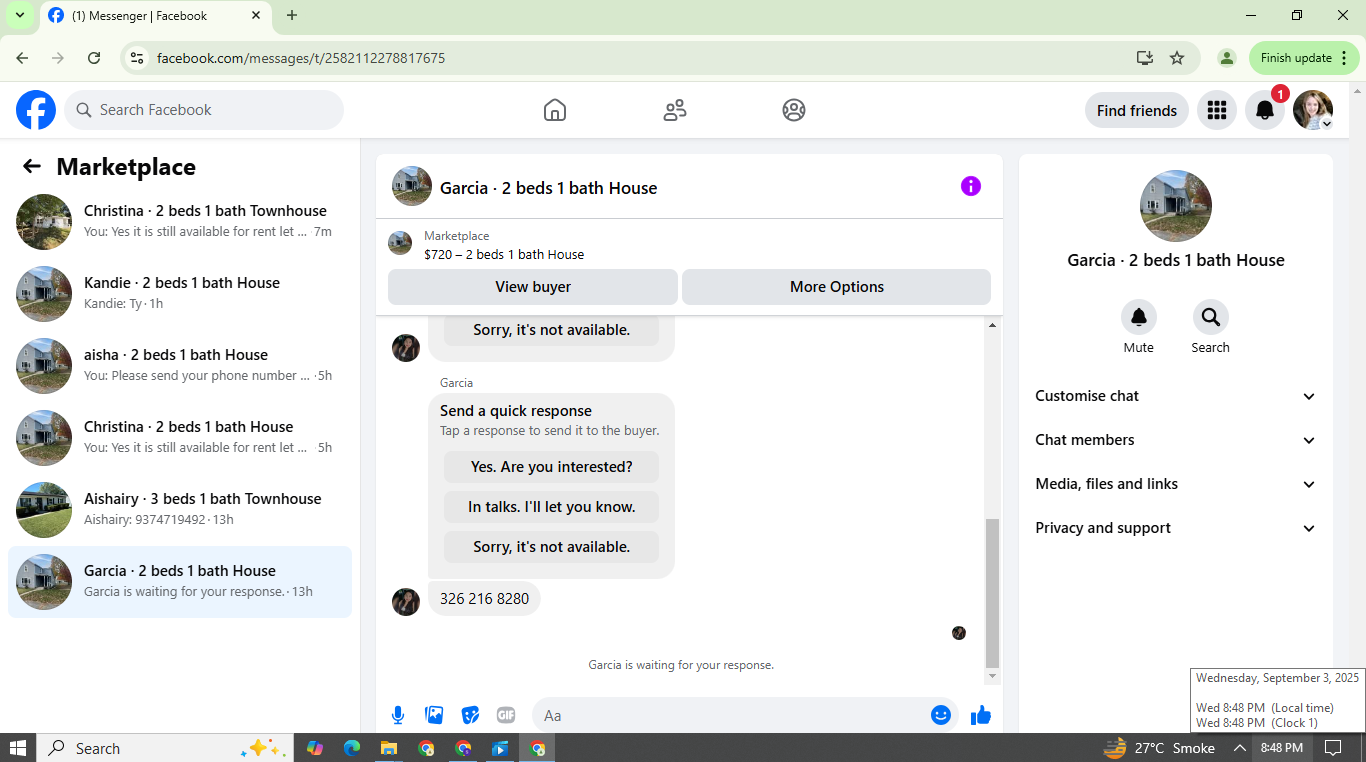Open the Groups icon in the top navigation
Image resolution: width=1366 pixels, height=762 pixels.
(x=794, y=110)
